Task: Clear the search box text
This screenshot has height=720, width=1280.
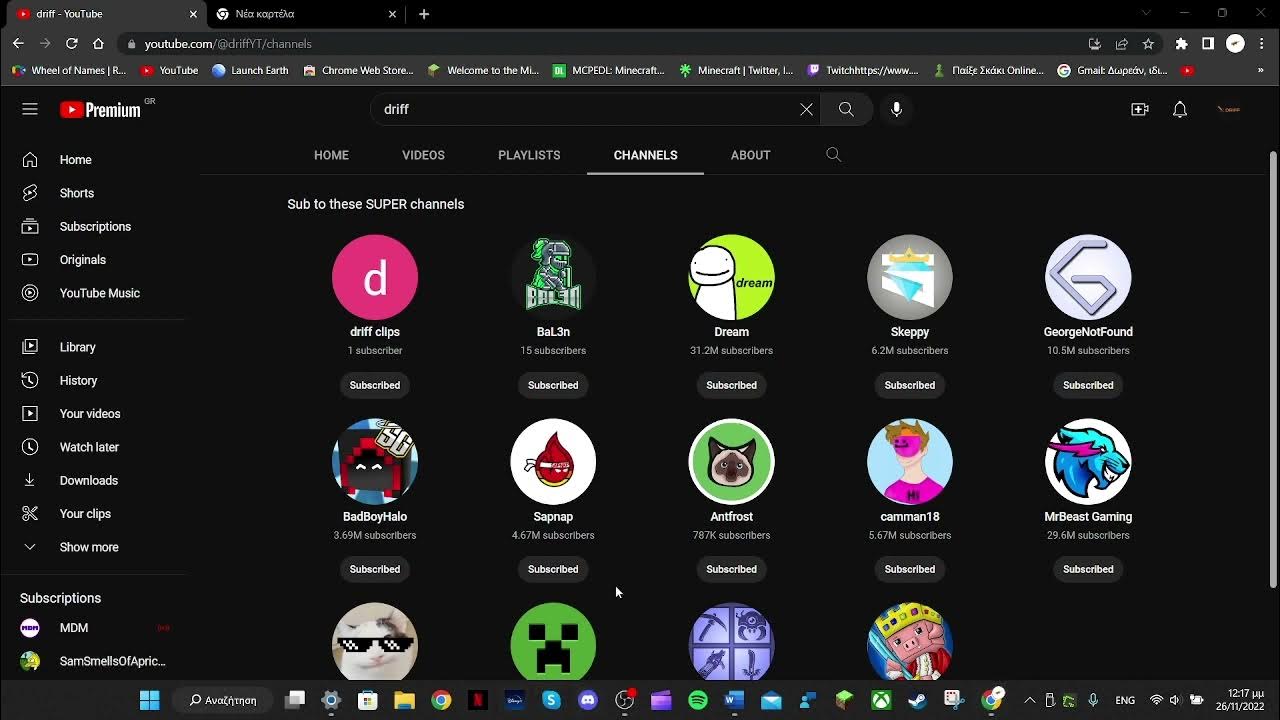Action: [x=806, y=109]
